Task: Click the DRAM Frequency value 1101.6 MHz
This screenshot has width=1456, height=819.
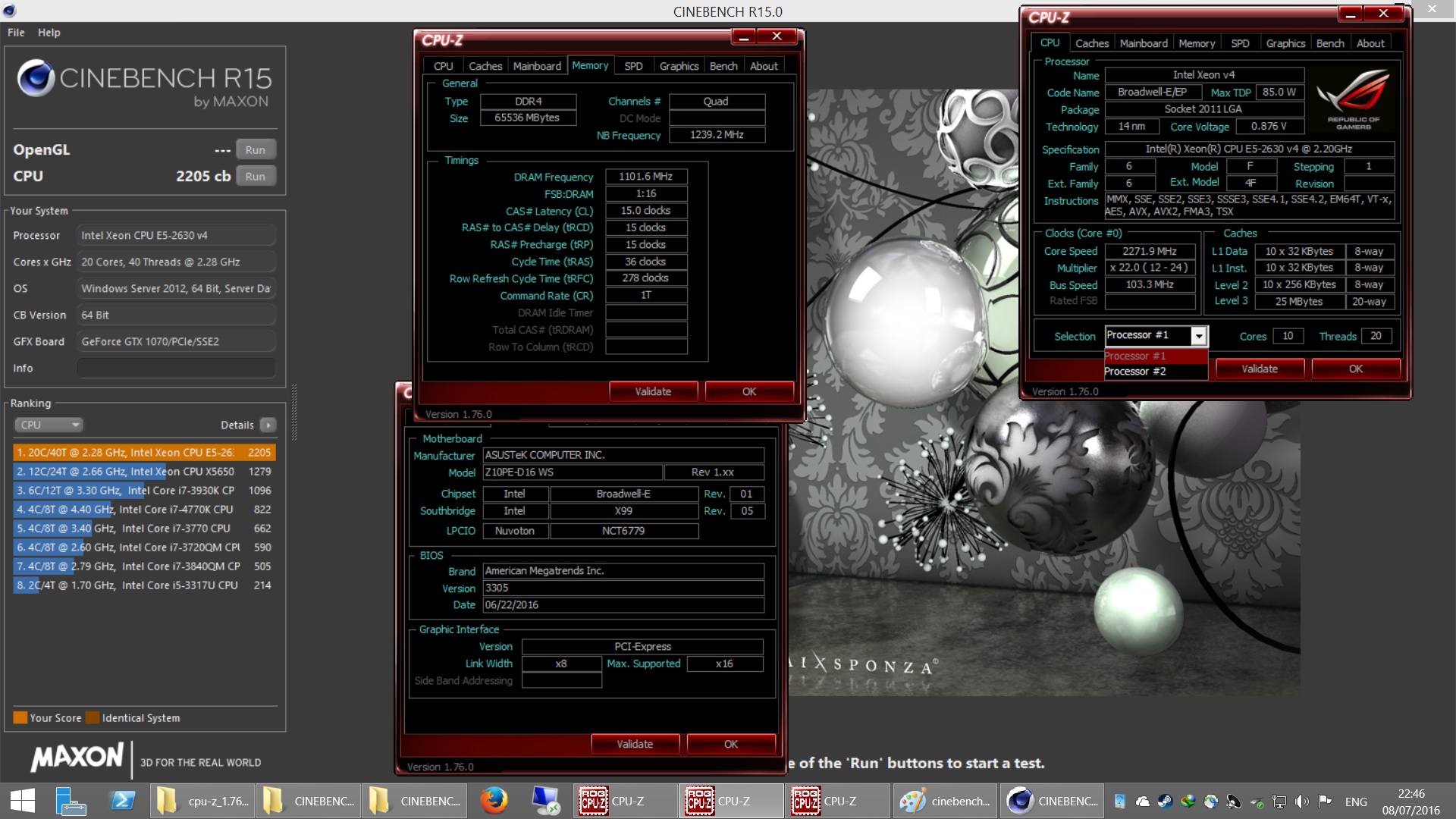Action: [646, 177]
